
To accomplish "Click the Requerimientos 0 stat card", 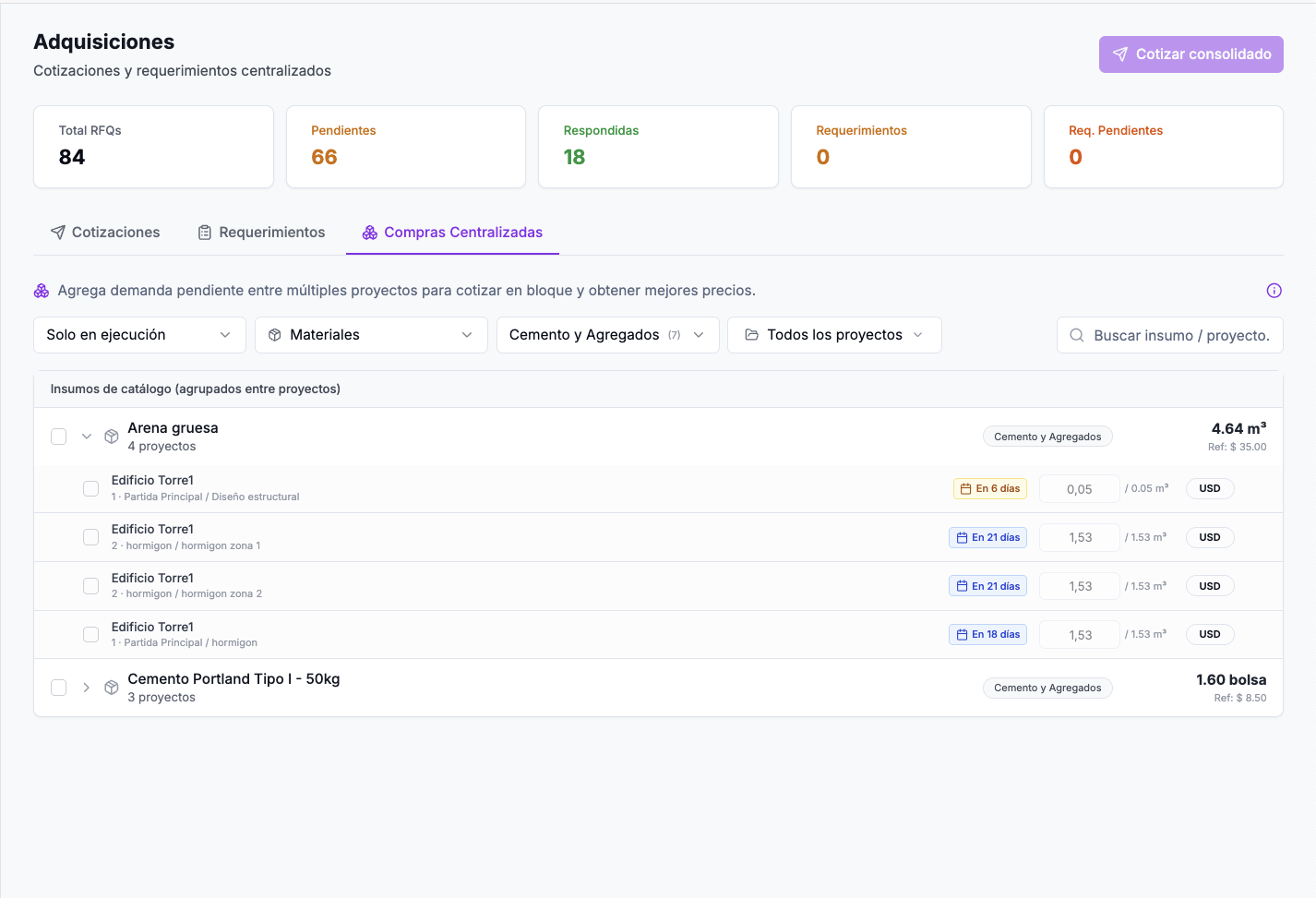I will (x=911, y=147).
